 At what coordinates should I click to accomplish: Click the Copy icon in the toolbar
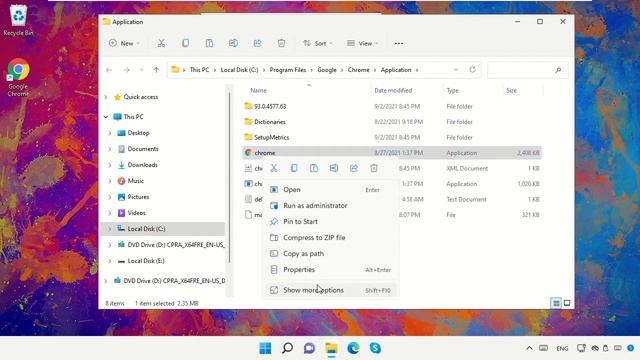(185, 43)
